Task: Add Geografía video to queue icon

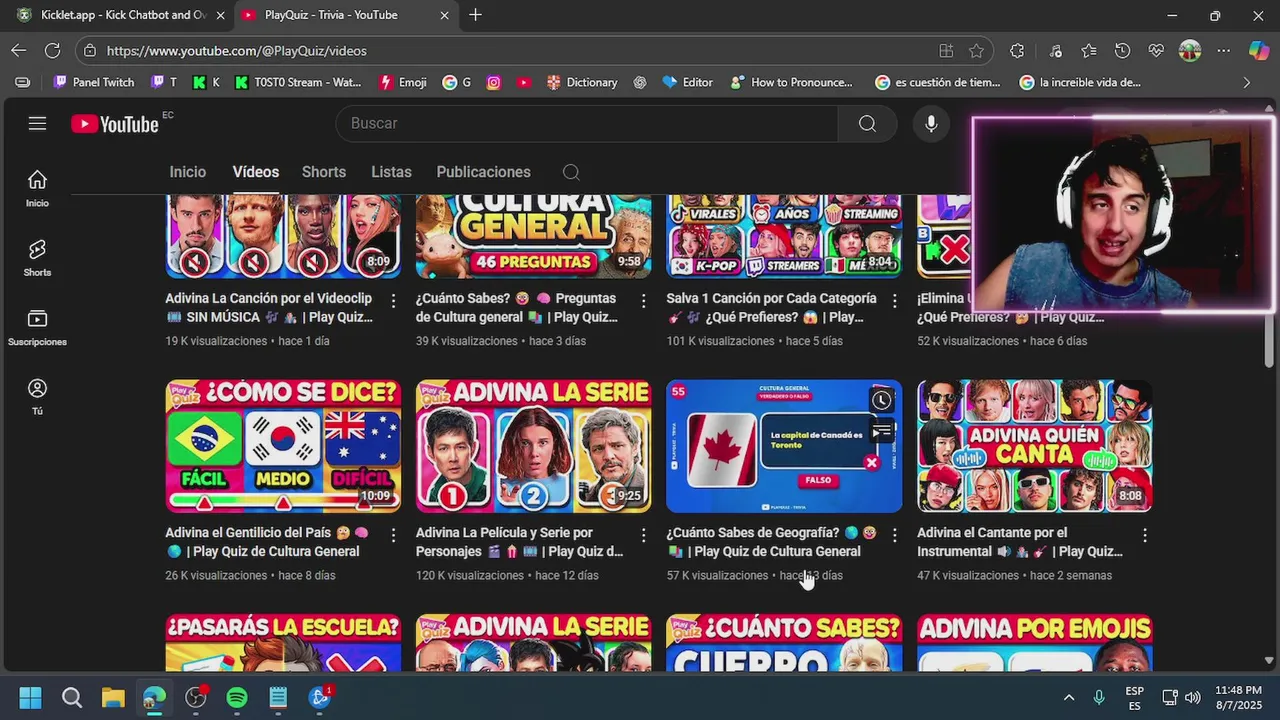Action: tap(881, 432)
